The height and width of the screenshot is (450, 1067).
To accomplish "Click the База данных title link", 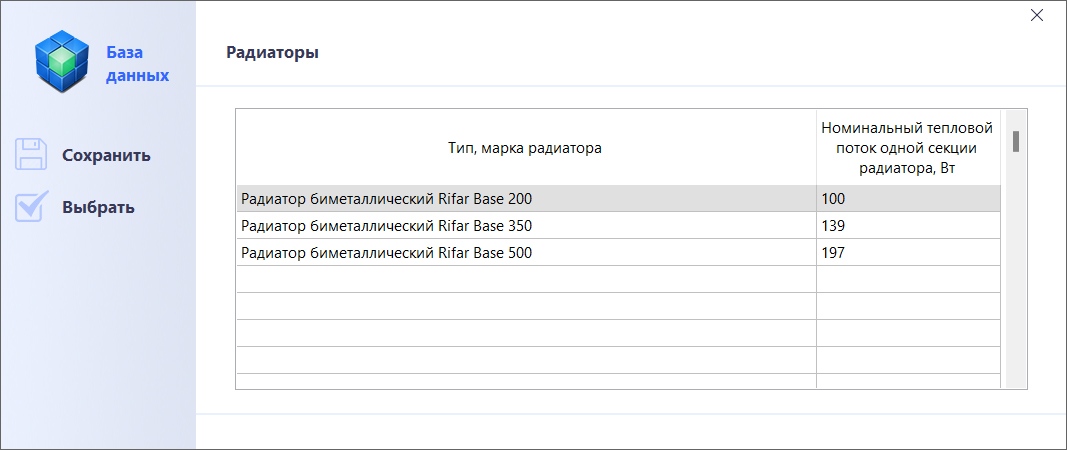I will pyautogui.click(x=137, y=64).
